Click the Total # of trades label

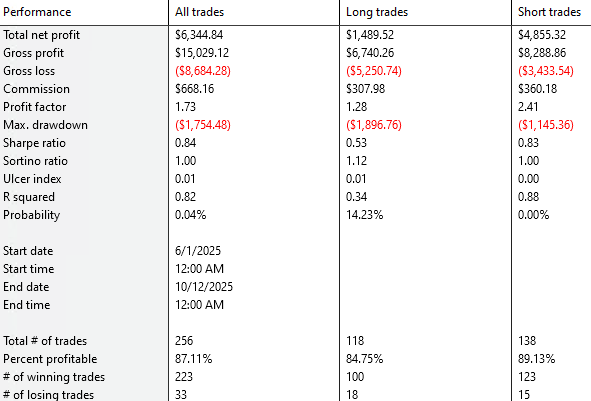(45, 341)
